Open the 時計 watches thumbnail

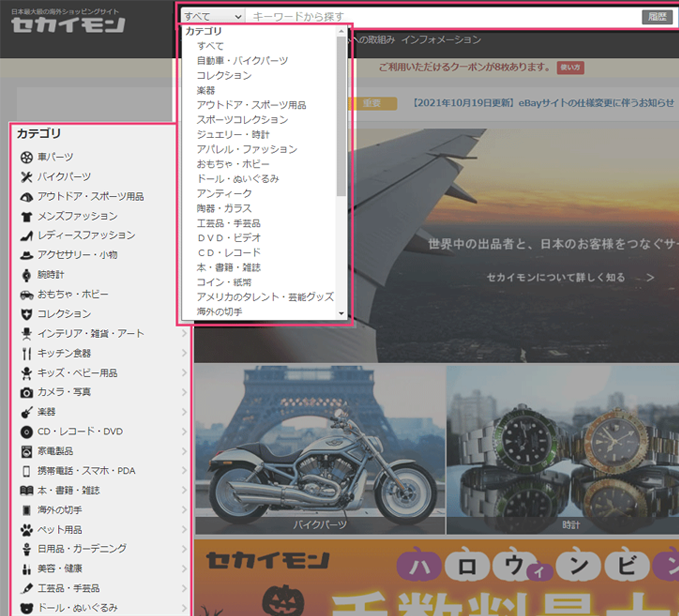pos(563,450)
